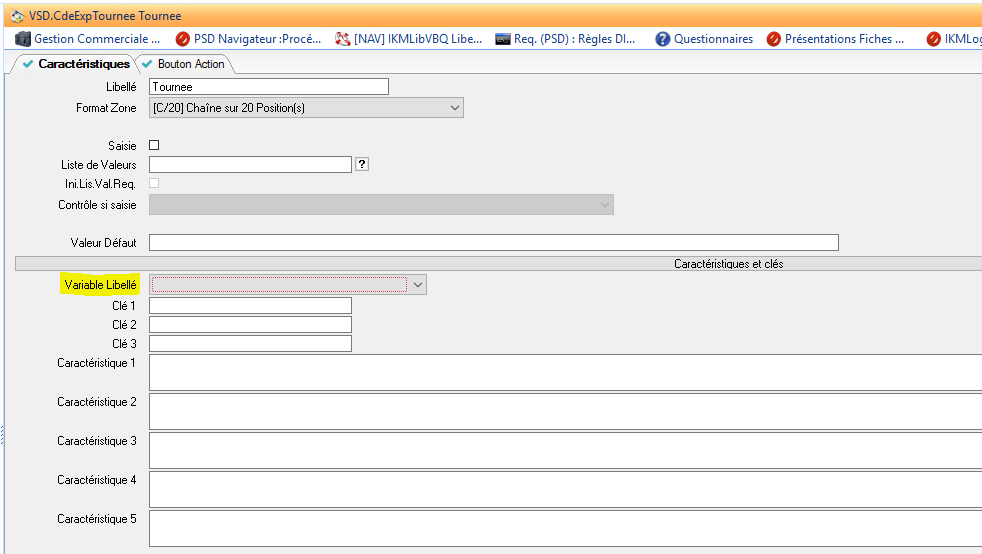This screenshot has height=554, width=982.
Task: Enable the Saisie checkbox
Action: (154, 145)
